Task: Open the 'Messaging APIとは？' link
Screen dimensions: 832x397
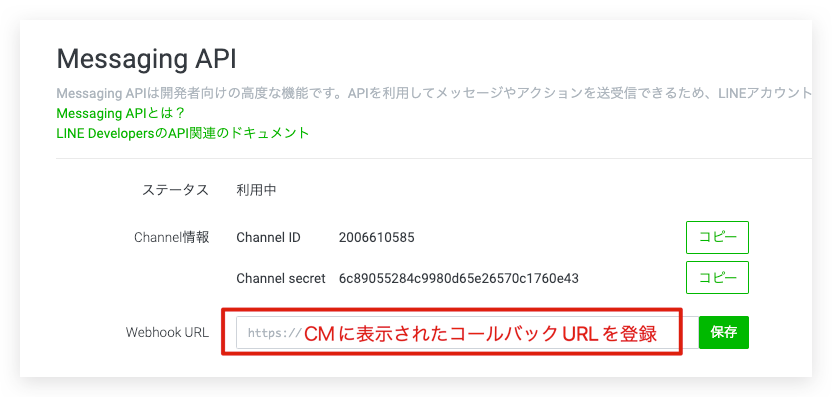Action: pyautogui.click(x=120, y=114)
